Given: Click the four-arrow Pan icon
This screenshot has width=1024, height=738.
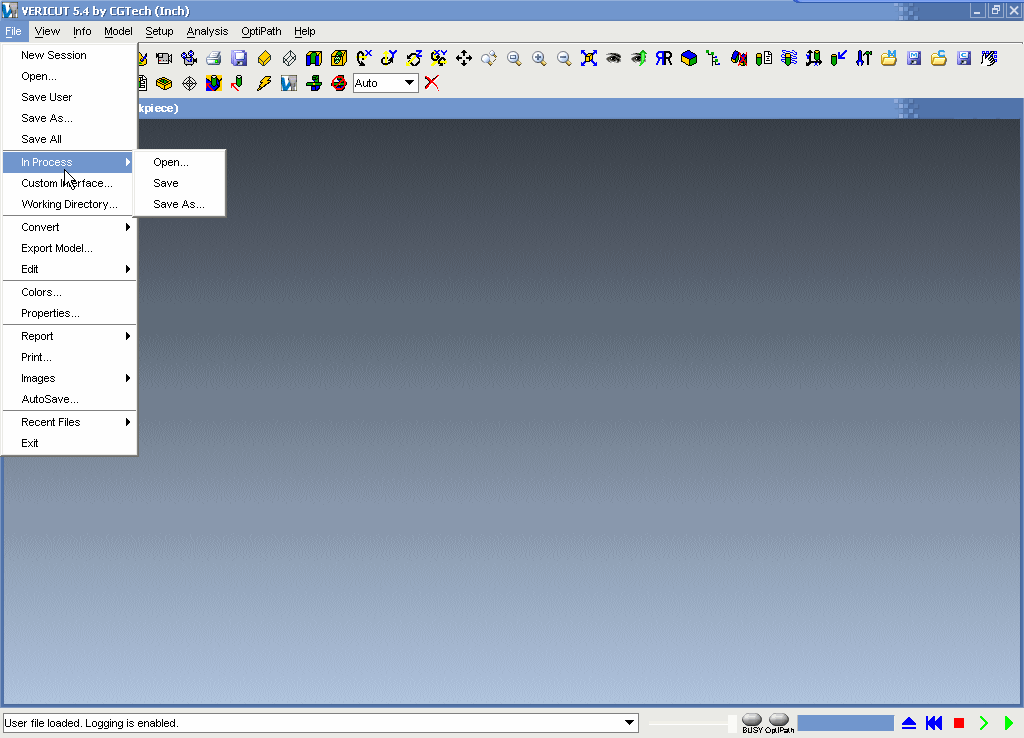Looking at the screenshot, I should click(464, 59).
